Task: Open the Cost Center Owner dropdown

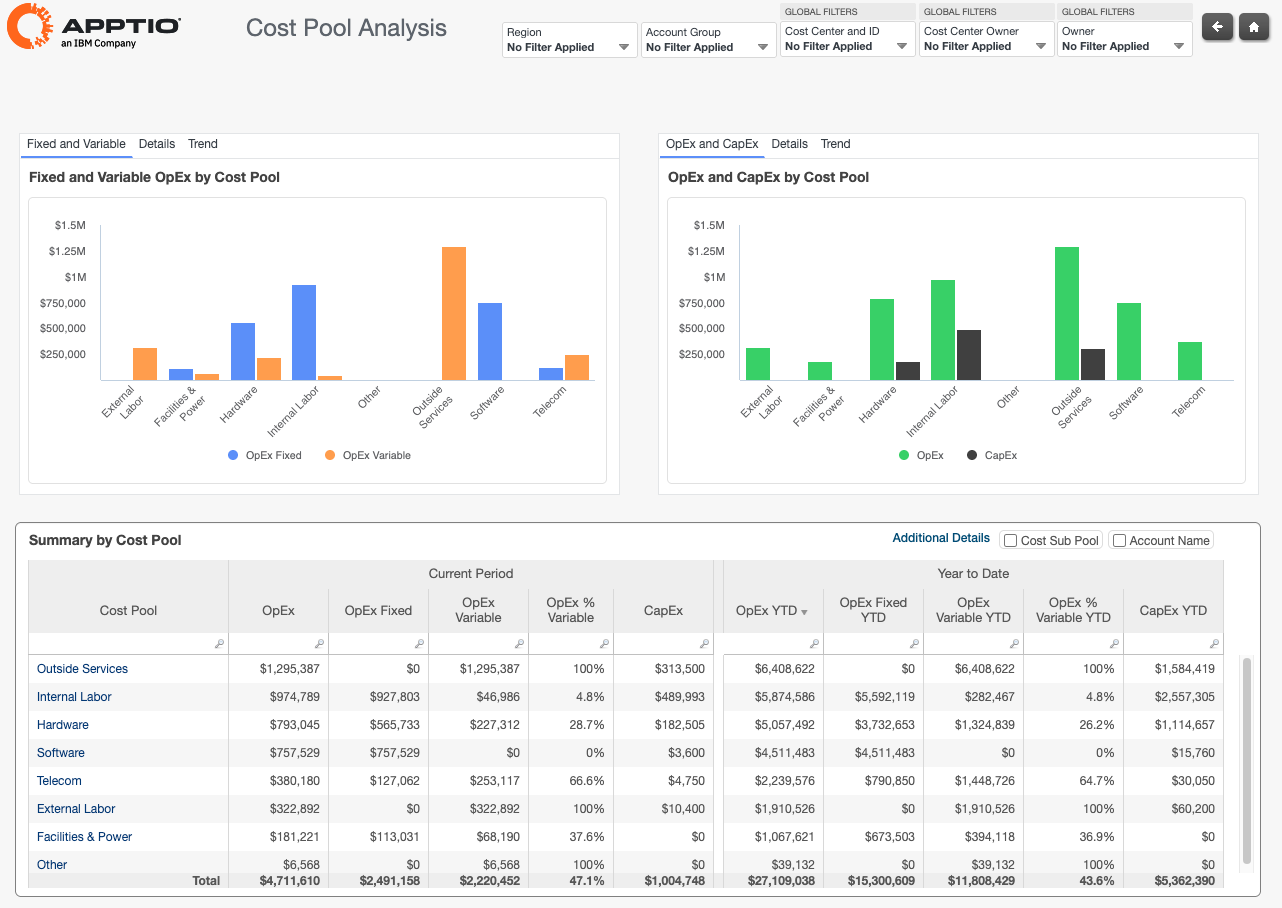Action: (x=986, y=40)
